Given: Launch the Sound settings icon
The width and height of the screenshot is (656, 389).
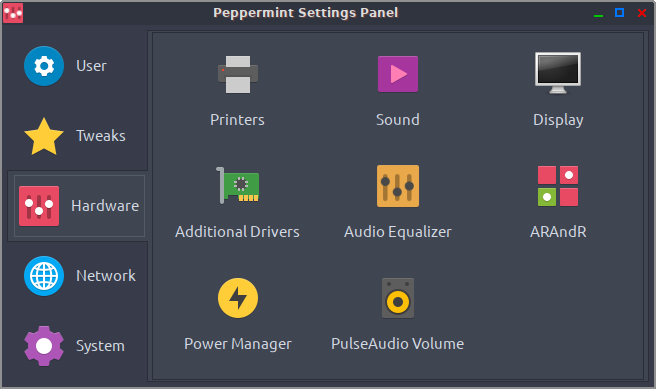Looking at the screenshot, I should coord(397,74).
